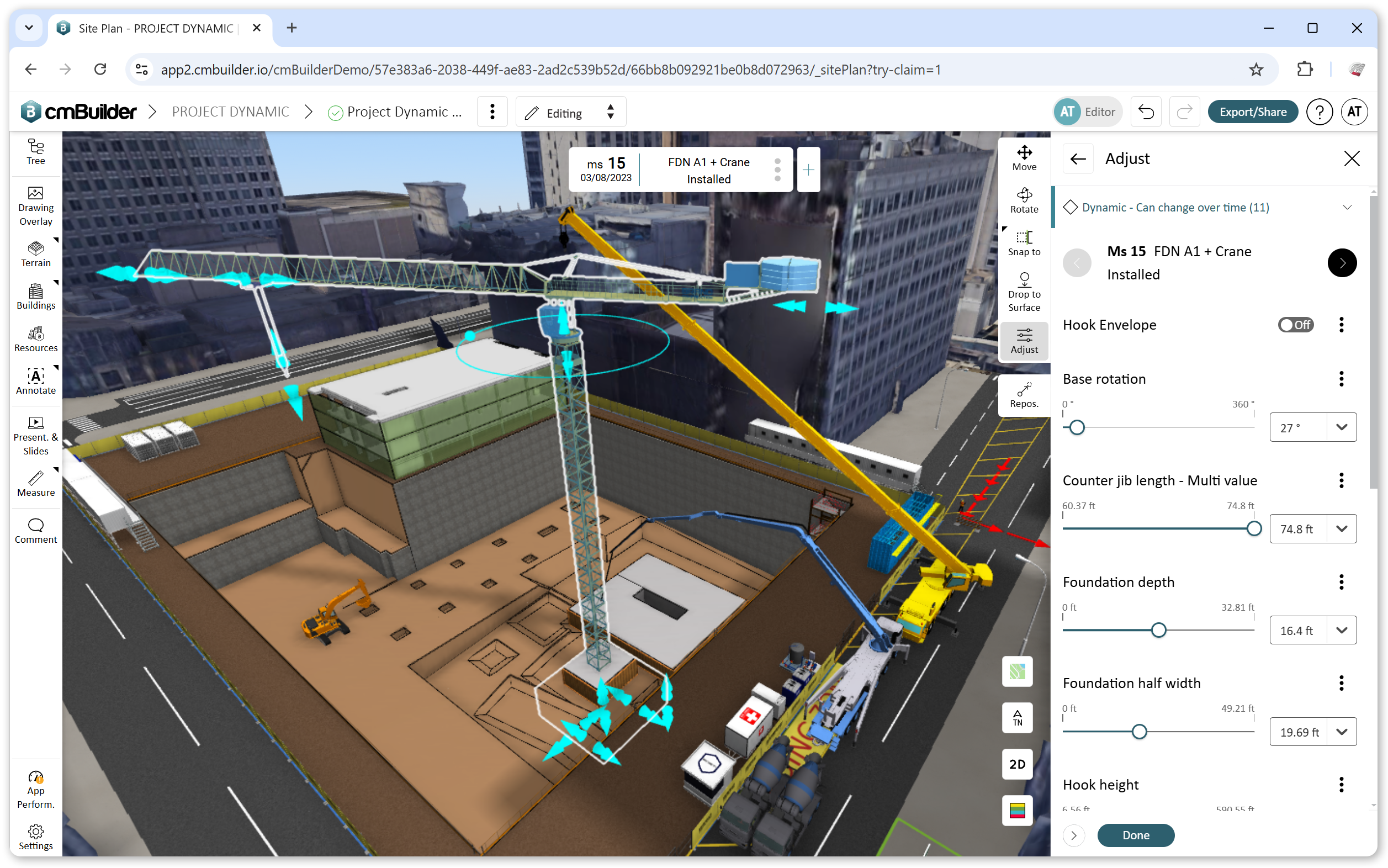Open the Resources library
Screen dimensions: 1388x868
pyautogui.click(x=35, y=339)
